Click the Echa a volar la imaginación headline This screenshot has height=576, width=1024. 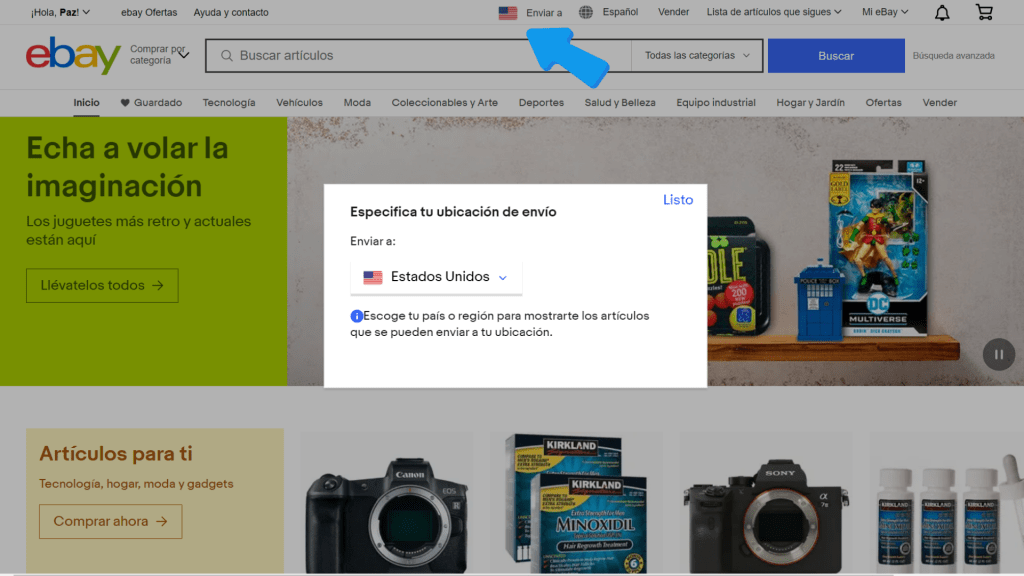[x=127, y=167]
